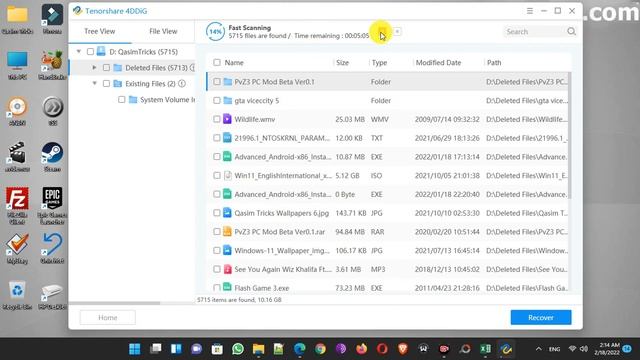Check the System Volume checkbox in the tree
Image resolution: width=640 pixels, height=360 pixels.
(x=122, y=100)
